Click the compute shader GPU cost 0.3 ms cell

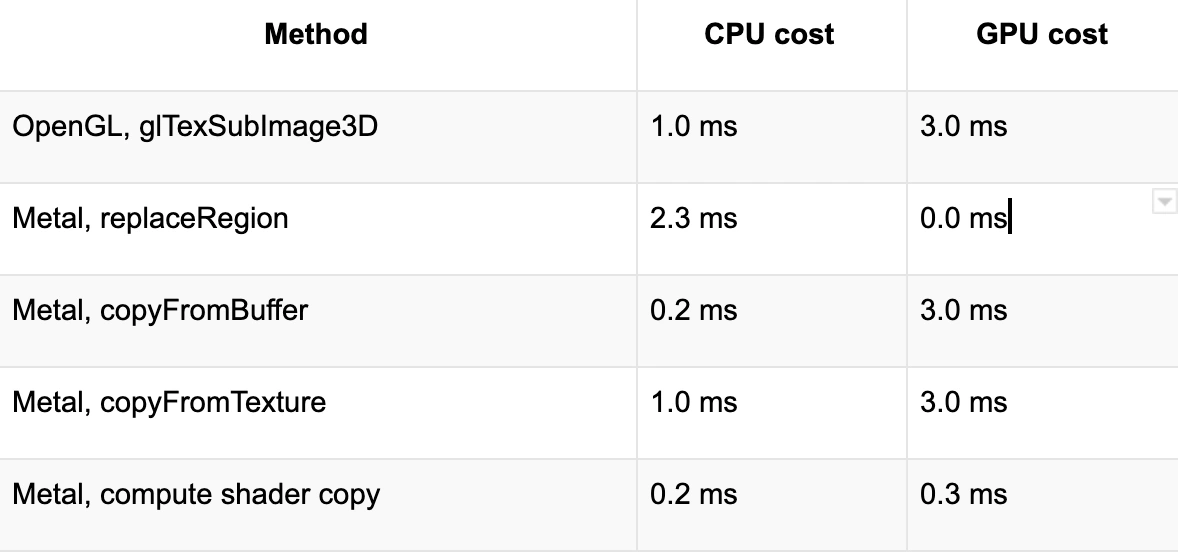pyautogui.click(x=964, y=494)
